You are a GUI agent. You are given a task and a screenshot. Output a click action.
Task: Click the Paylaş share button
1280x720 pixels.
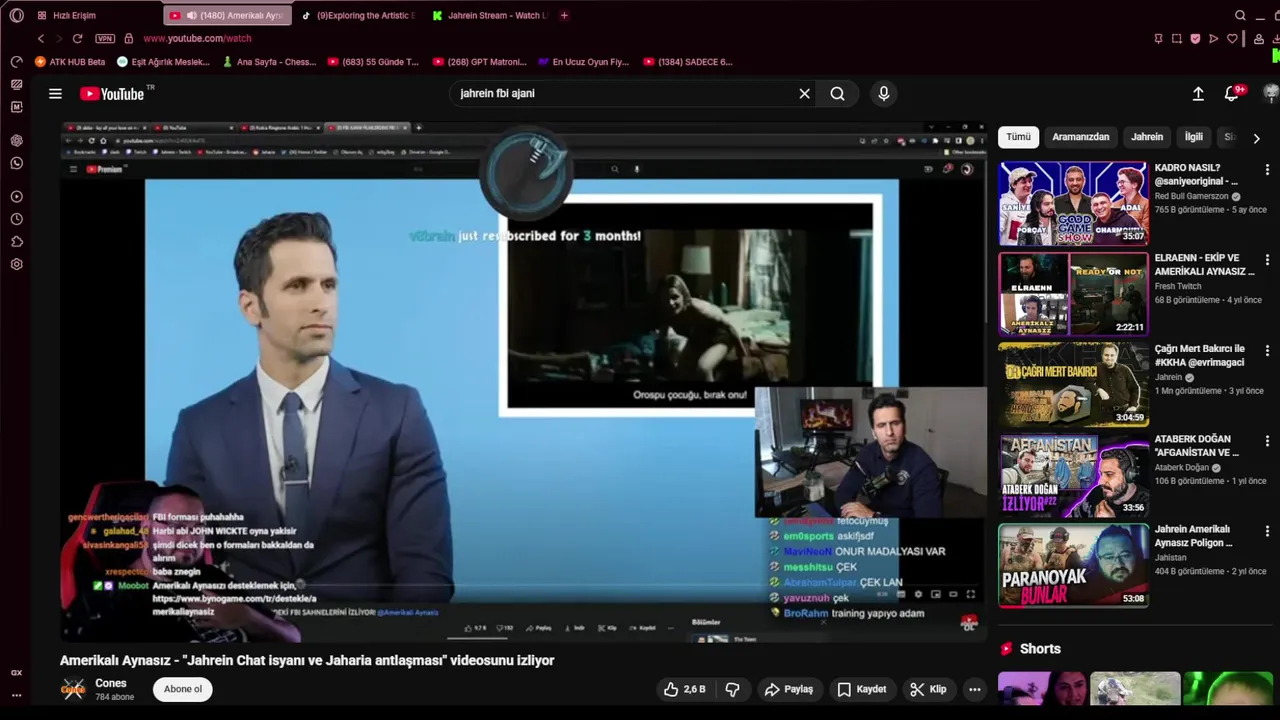[789, 689]
